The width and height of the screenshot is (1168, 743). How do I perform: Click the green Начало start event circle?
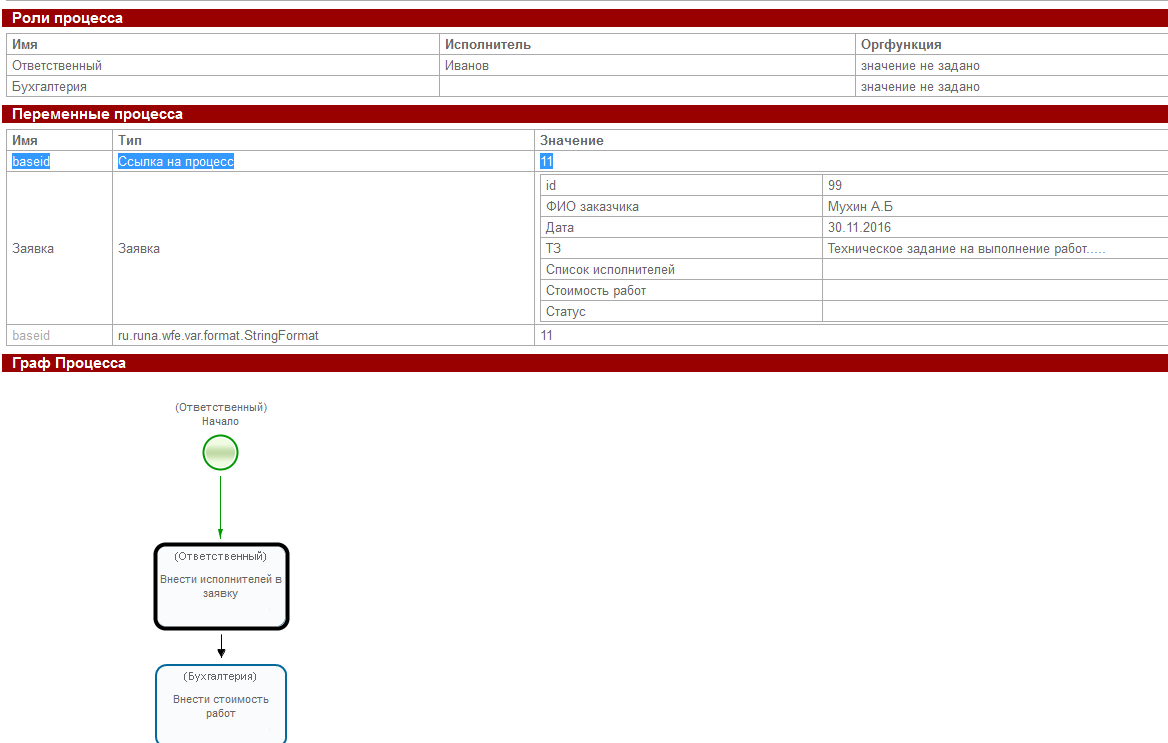click(x=220, y=452)
